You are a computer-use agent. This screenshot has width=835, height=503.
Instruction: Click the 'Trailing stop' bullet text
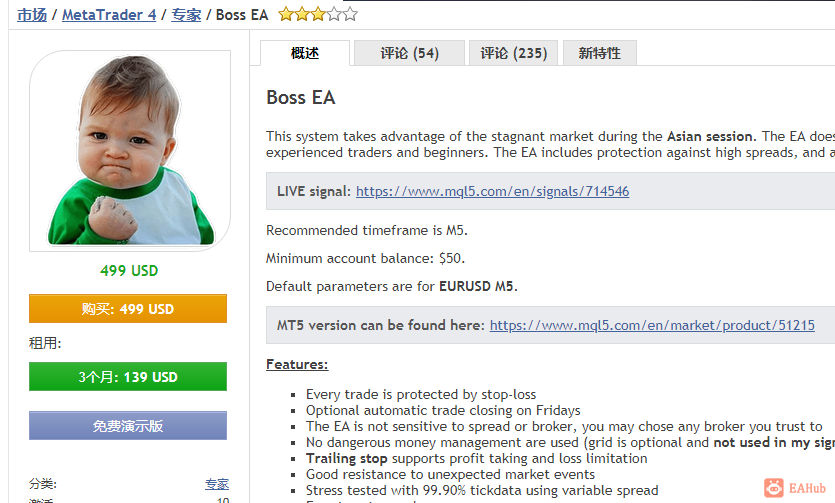coord(346,458)
